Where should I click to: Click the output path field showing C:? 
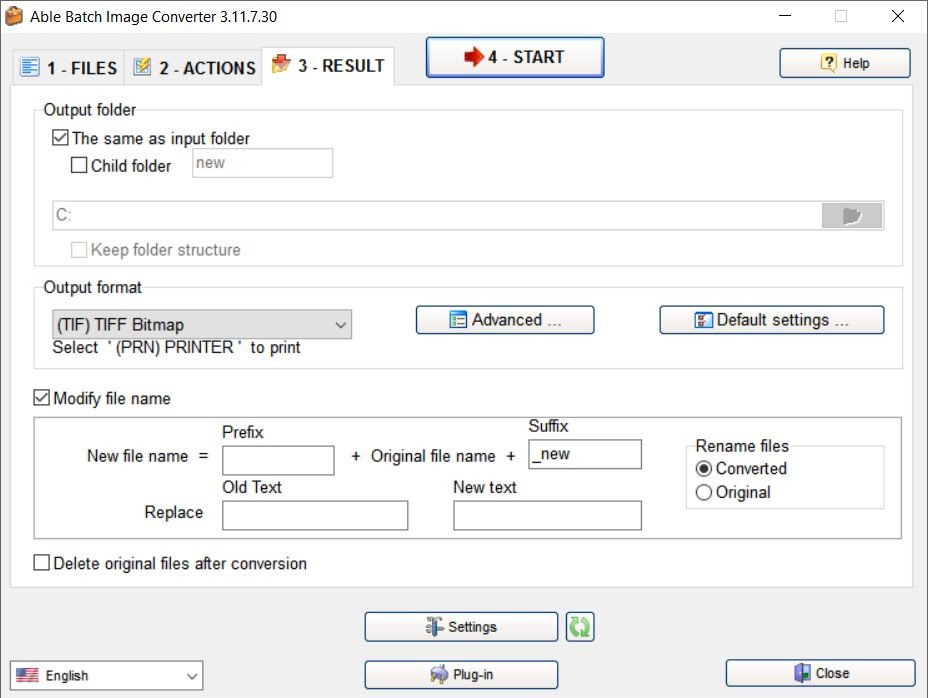[x=437, y=215]
